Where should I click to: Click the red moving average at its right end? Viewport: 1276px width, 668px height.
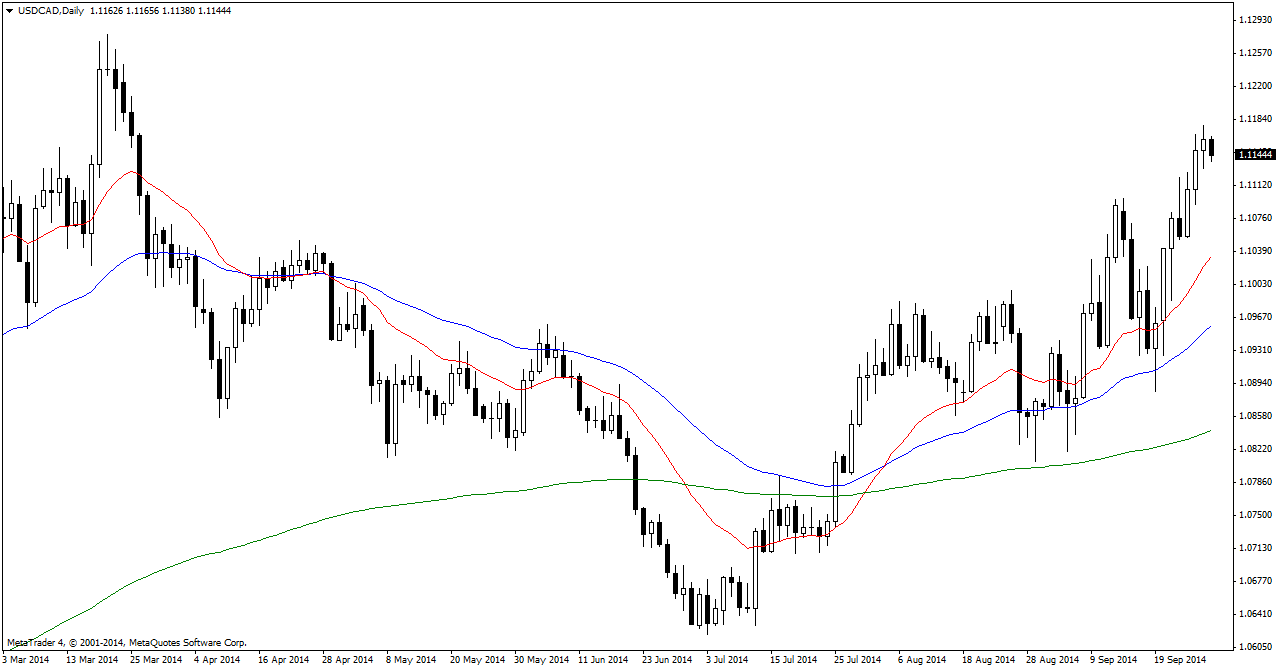pyautogui.click(x=1209, y=258)
